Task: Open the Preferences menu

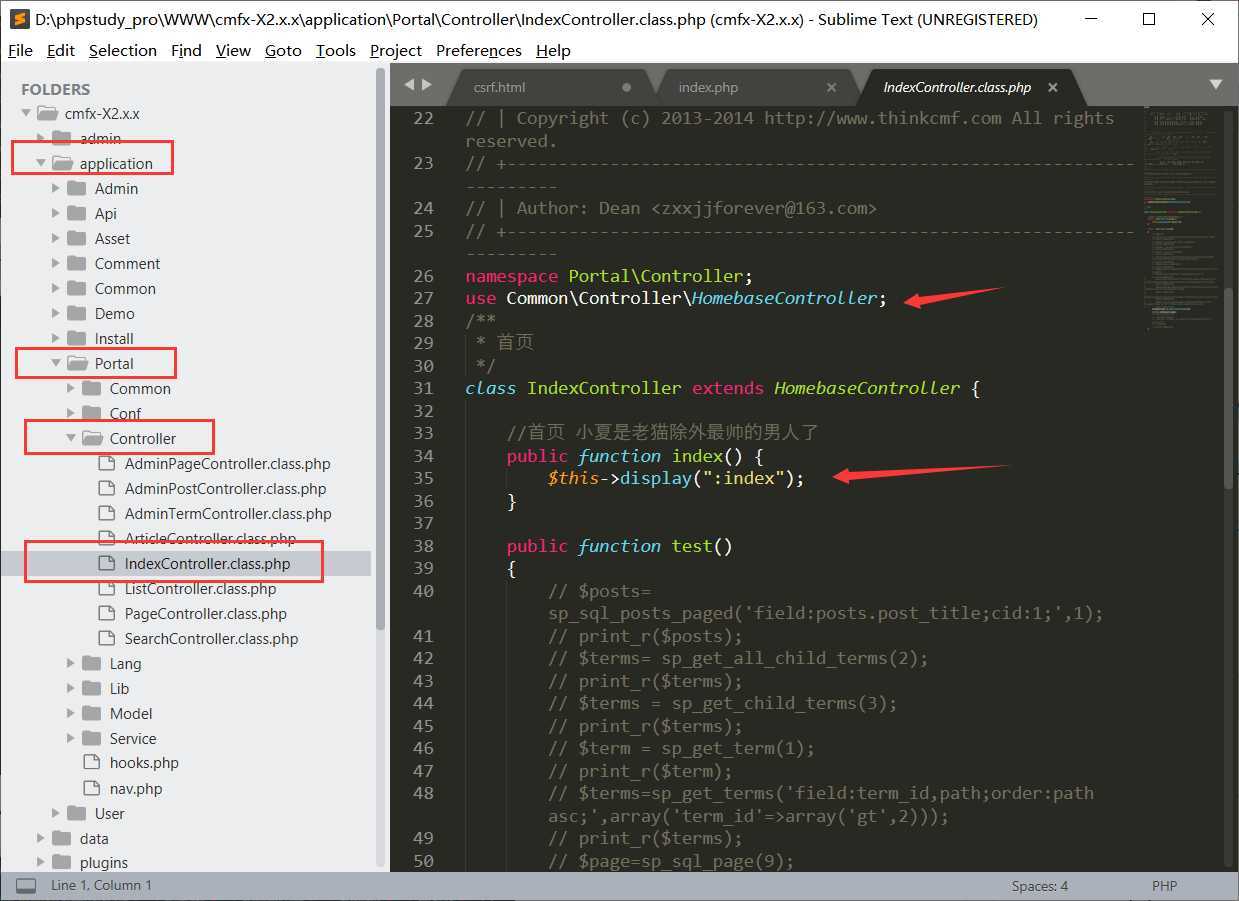Action: click(x=478, y=50)
